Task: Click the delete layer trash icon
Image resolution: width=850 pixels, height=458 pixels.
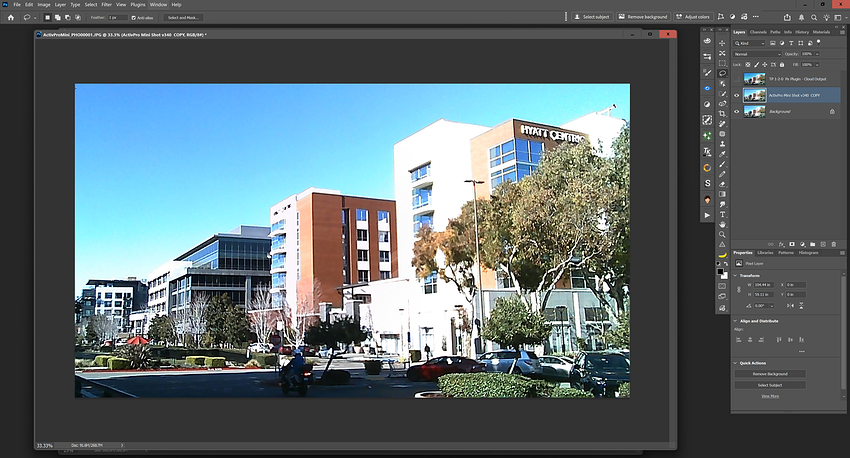Action: point(835,243)
